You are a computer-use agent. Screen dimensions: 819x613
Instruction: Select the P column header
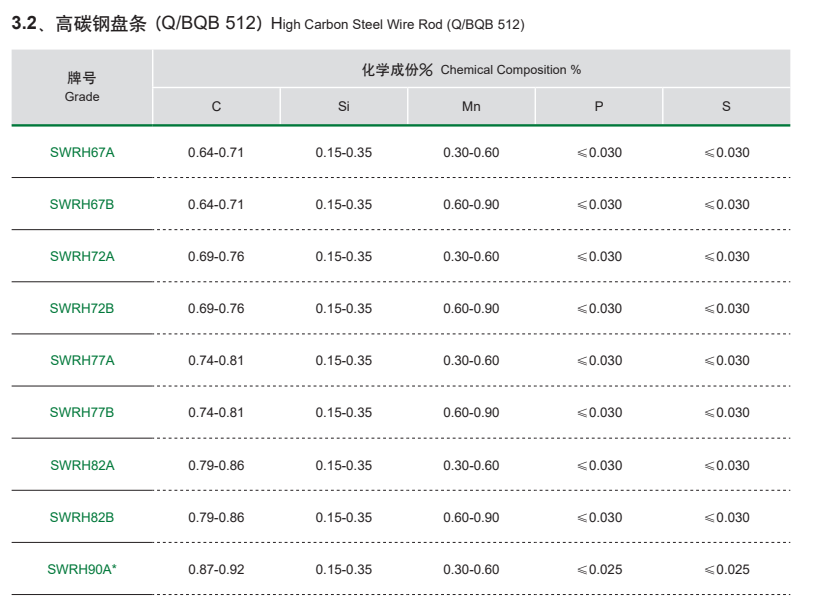coord(599,107)
